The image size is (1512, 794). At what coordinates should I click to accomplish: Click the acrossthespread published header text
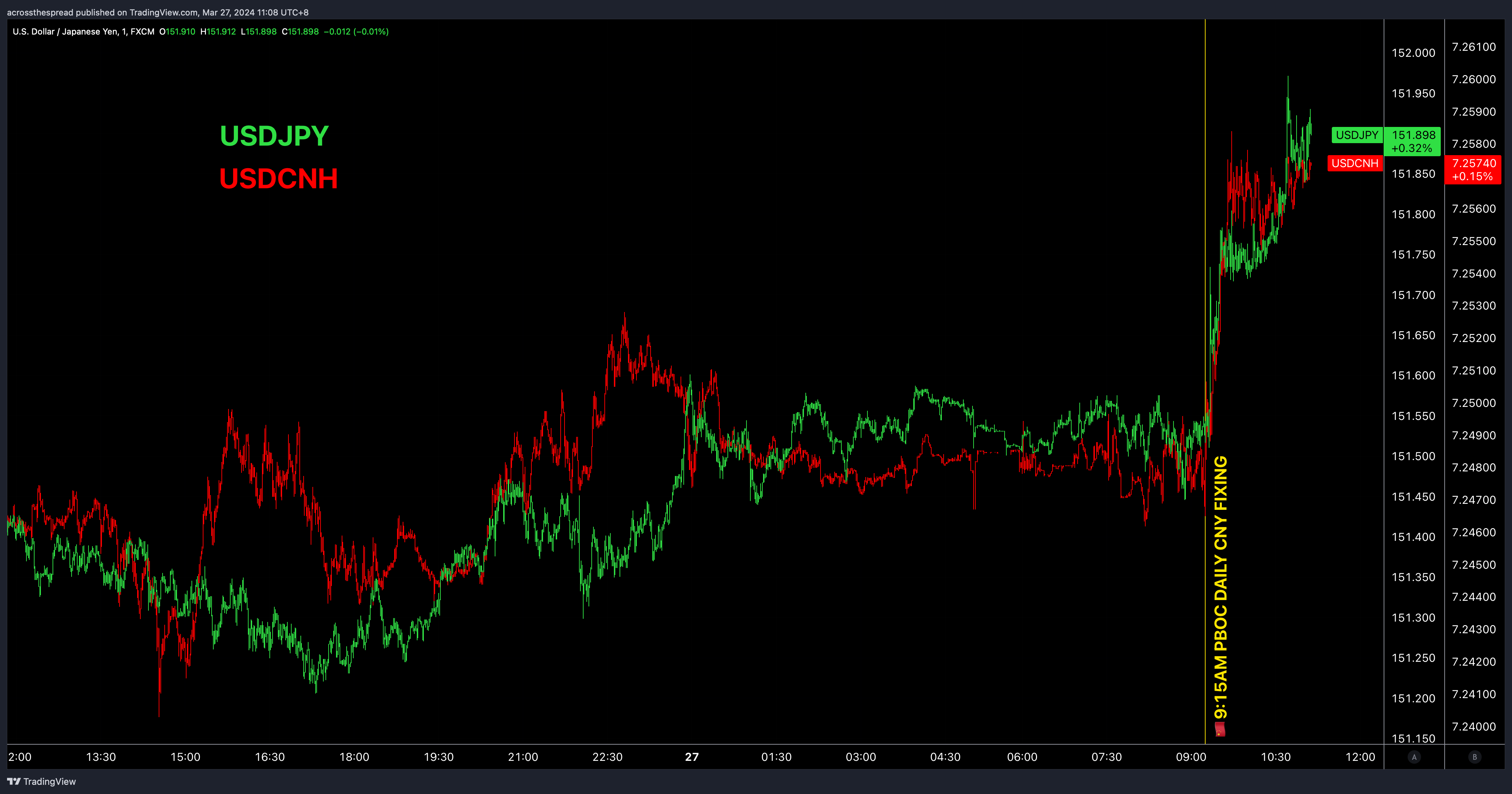point(157,12)
